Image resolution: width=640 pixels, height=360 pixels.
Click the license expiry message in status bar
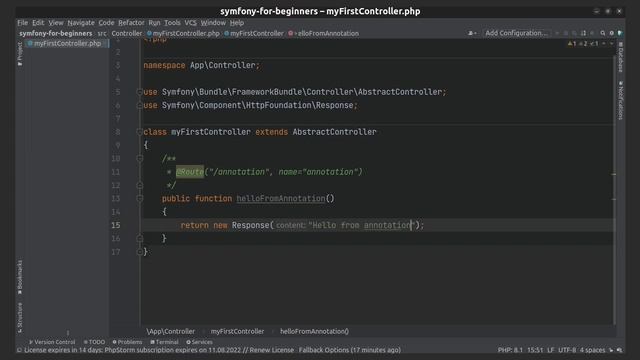click(x=212, y=350)
